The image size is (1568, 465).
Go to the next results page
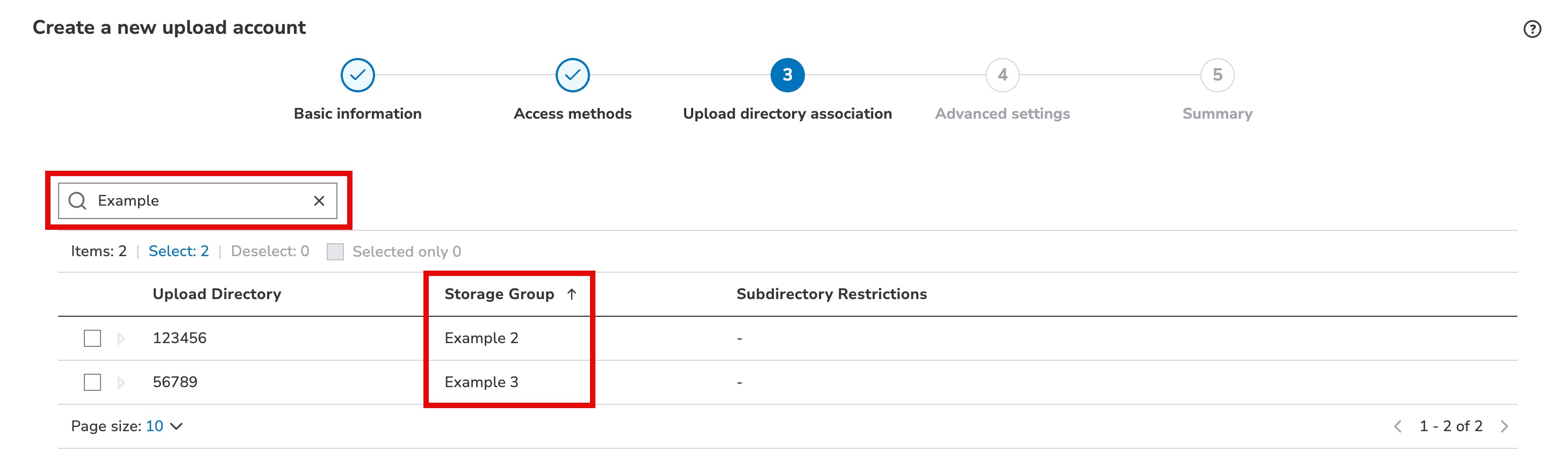(1504, 426)
